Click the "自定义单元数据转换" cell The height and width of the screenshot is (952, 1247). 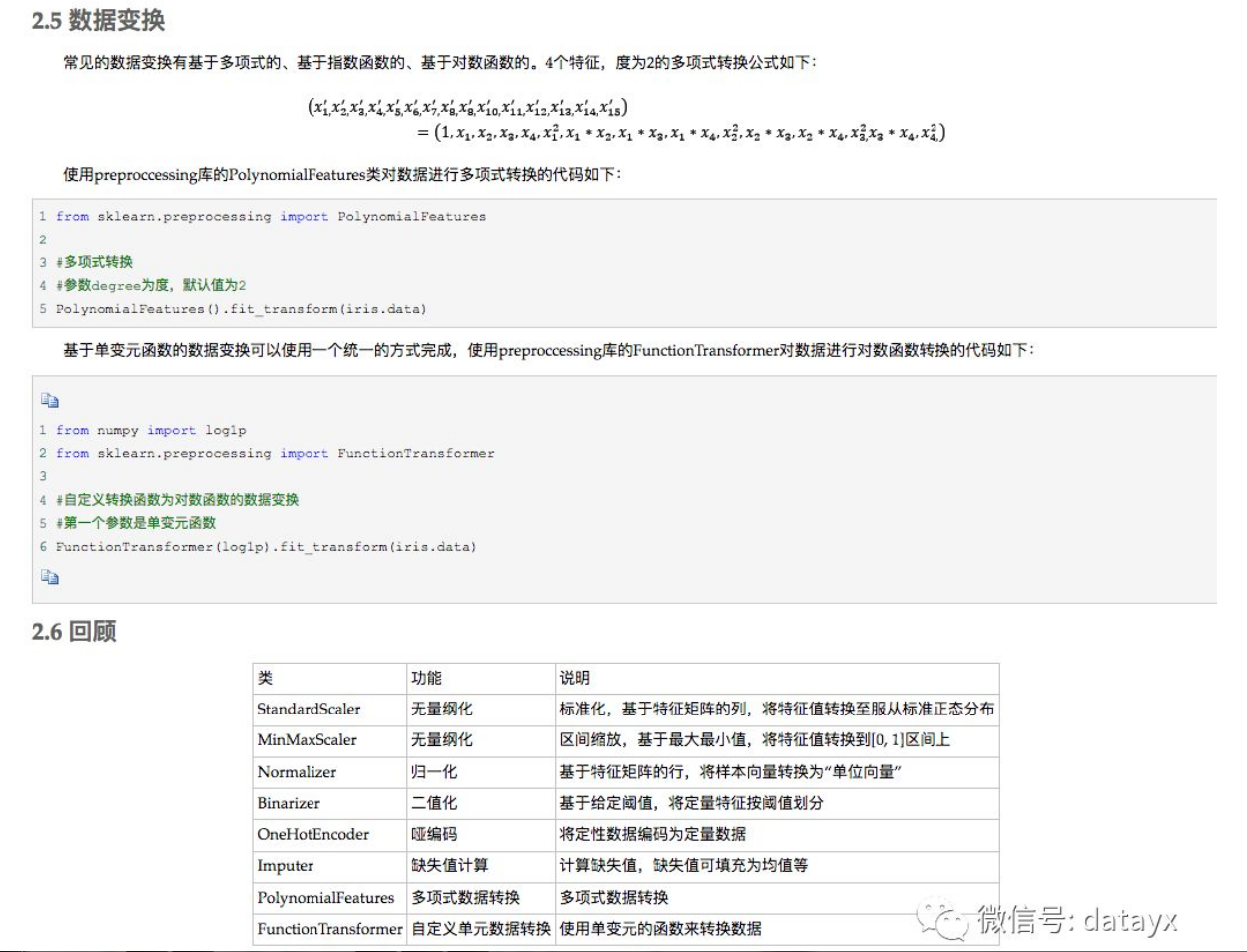click(x=481, y=928)
